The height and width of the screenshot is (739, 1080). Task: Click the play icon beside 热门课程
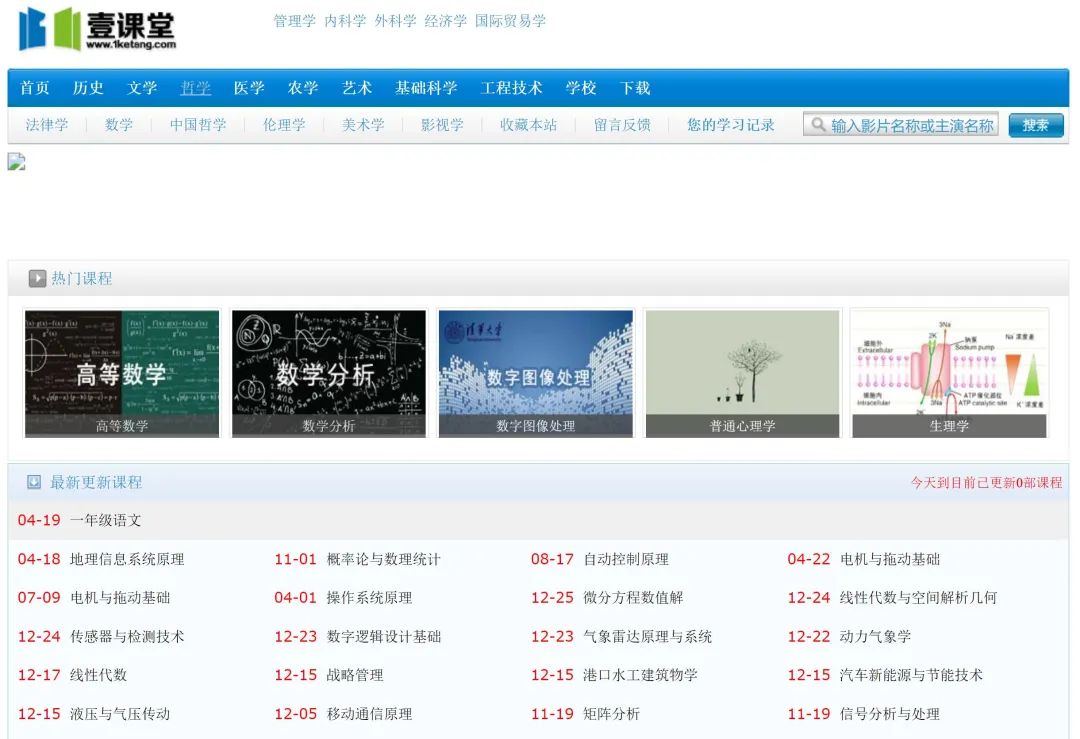click(37, 279)
